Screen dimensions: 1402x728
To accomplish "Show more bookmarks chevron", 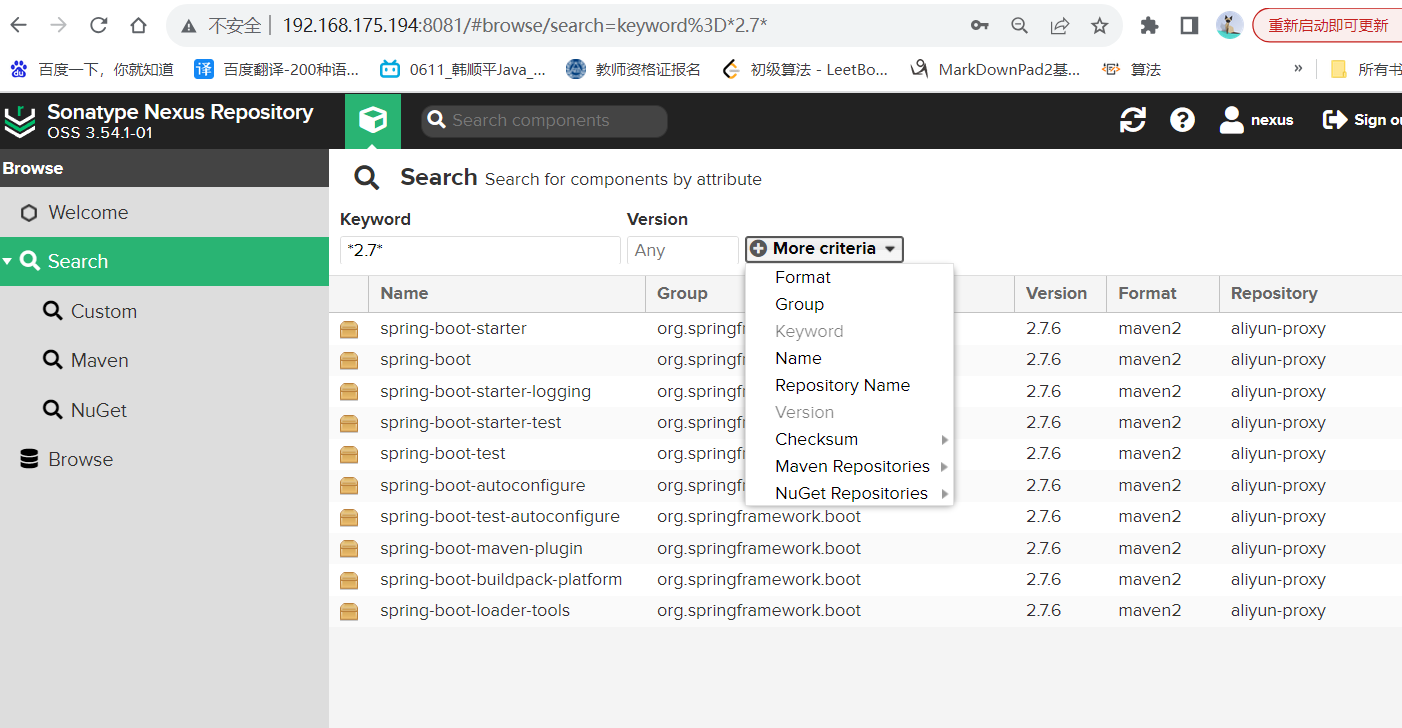I will point(1298,69).
